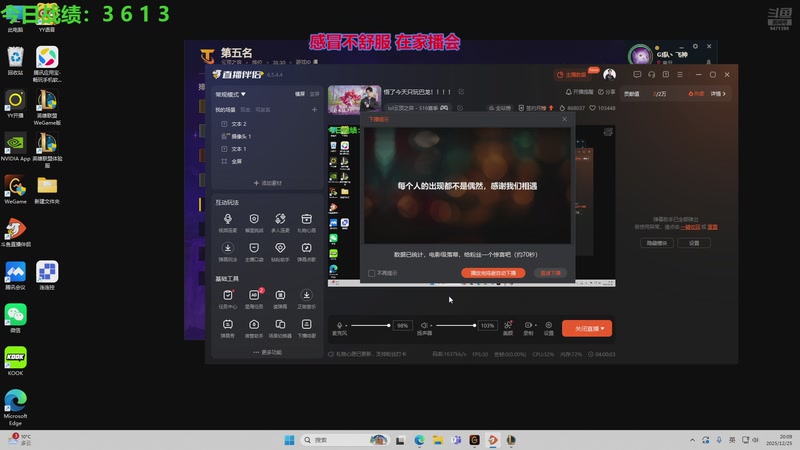Open the 礼物心愿 gift box tool
800x450 pixels.
tap(306, 222)
